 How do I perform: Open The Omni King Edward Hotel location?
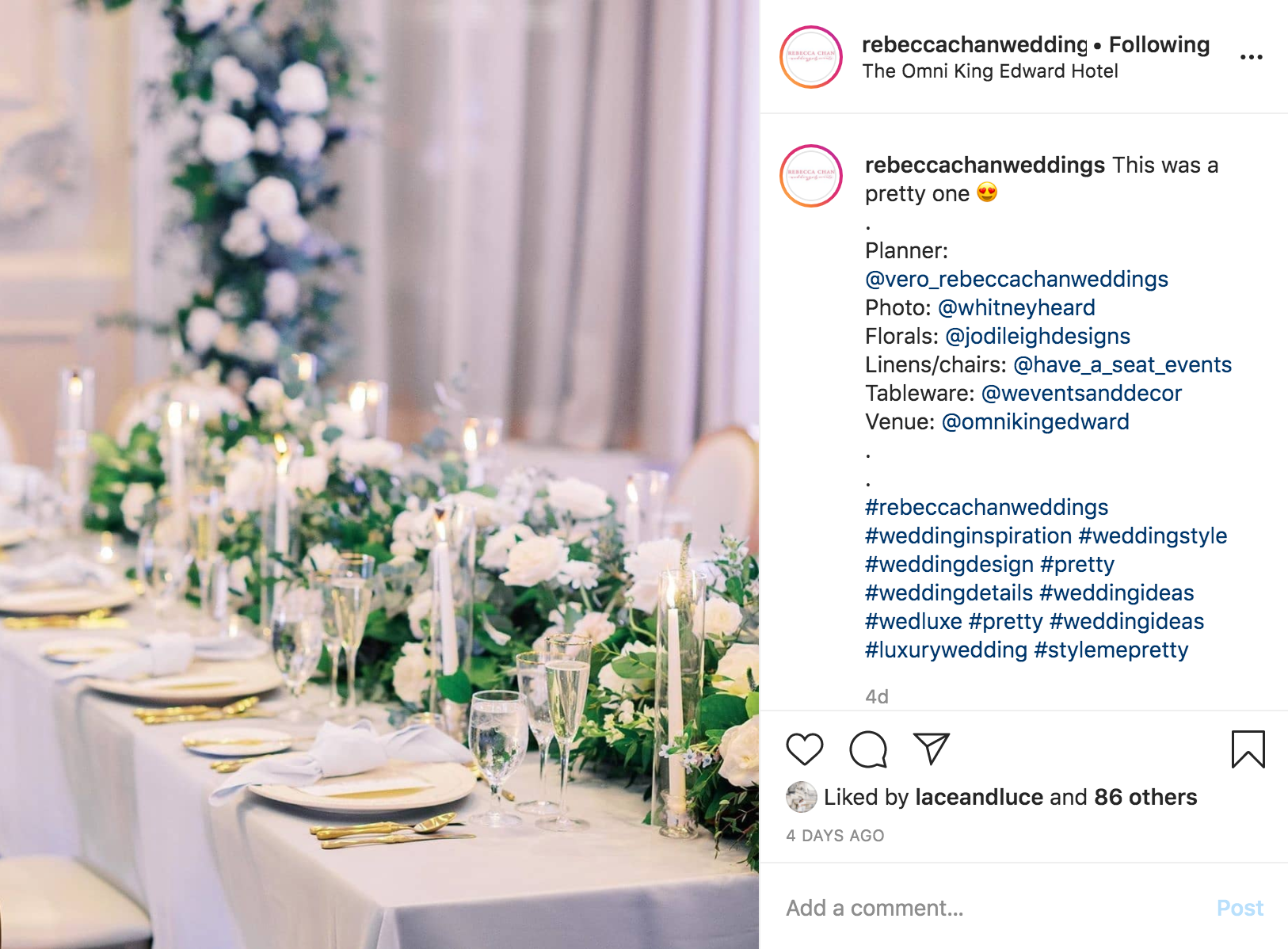[x=990, y=71]
